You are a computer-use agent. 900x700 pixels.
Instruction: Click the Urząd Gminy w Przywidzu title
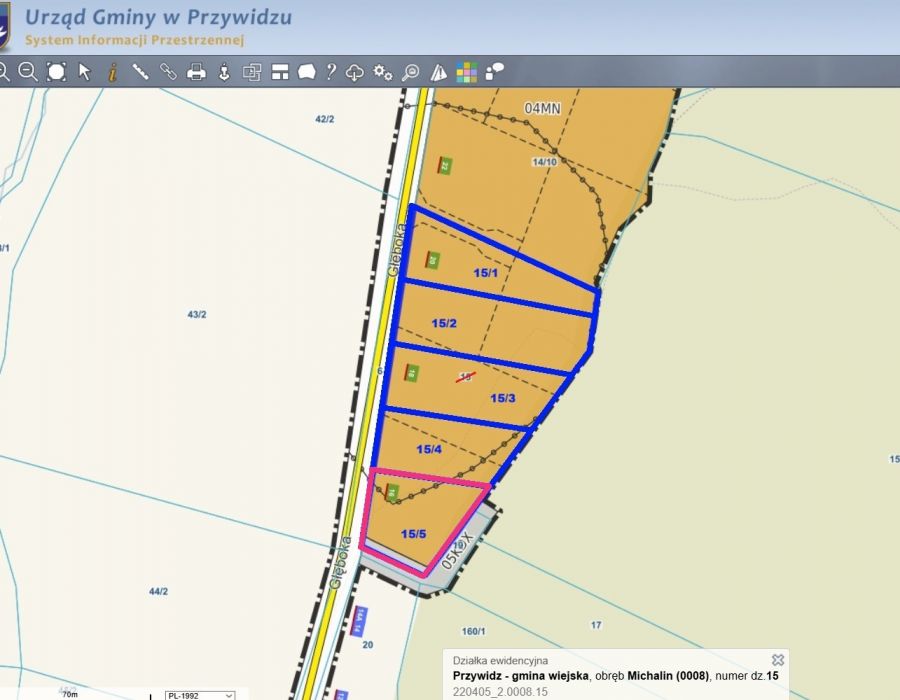pyautogui.click(x=158, y=18)
